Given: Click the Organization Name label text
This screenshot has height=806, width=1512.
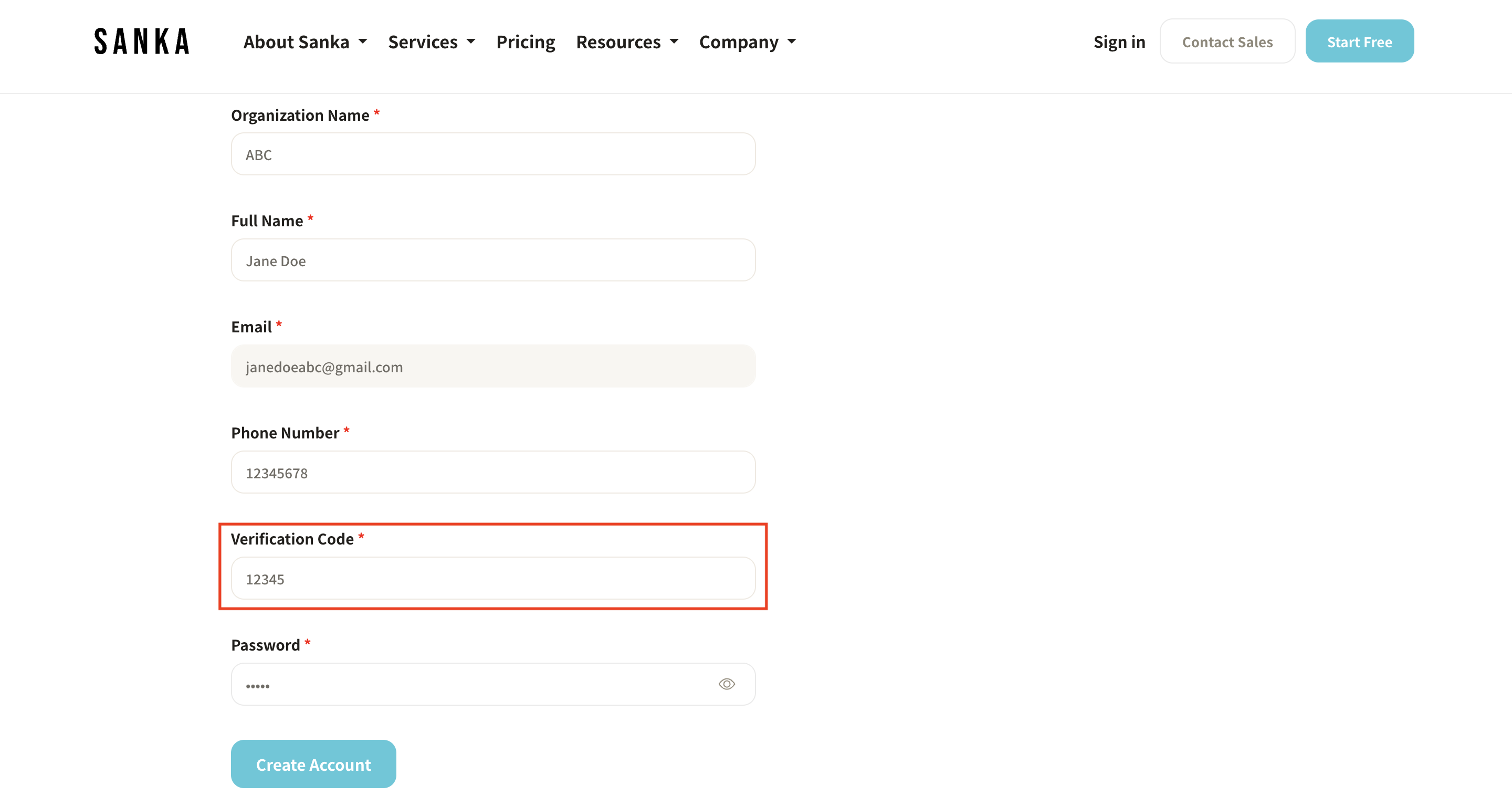Looking at the screenshot, I should pos(300,115).
